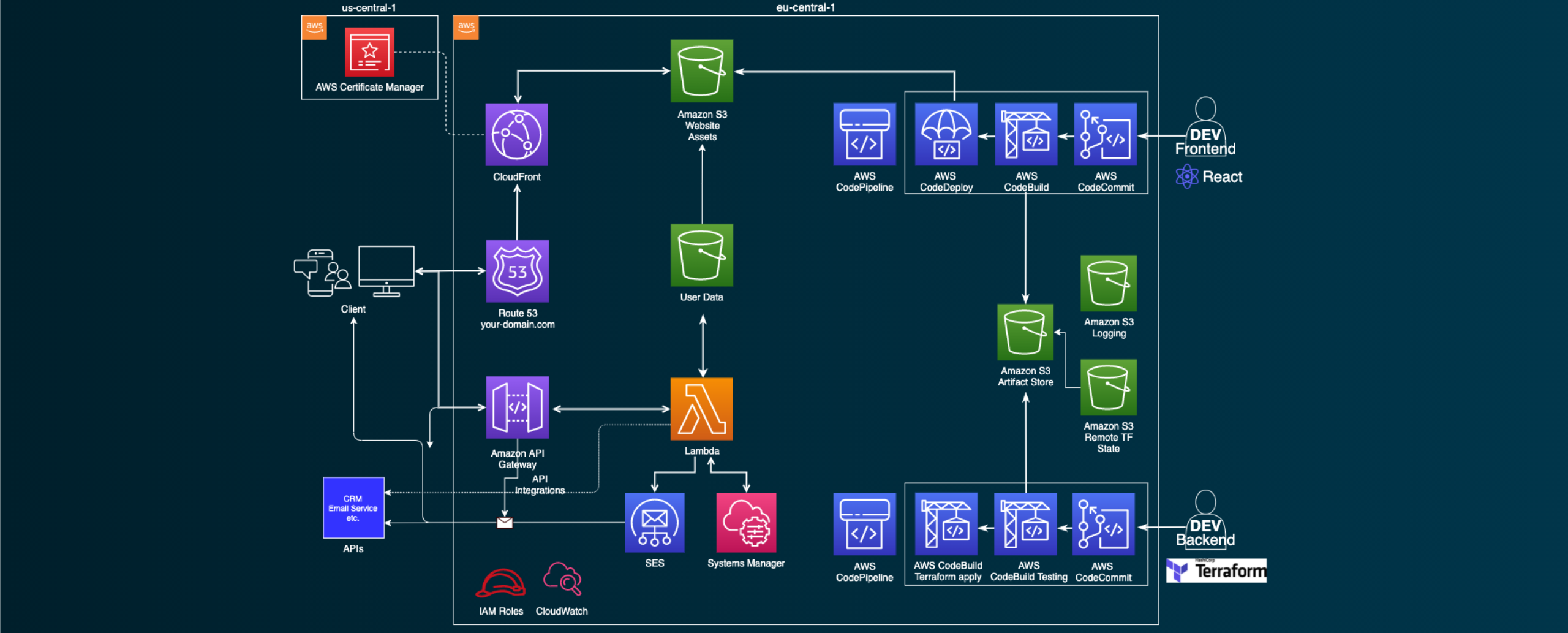This screenshot has height=633, width=1568.
Task: Select the Amazon S3 Website Assets bucket
Action: tap(701, 71)
